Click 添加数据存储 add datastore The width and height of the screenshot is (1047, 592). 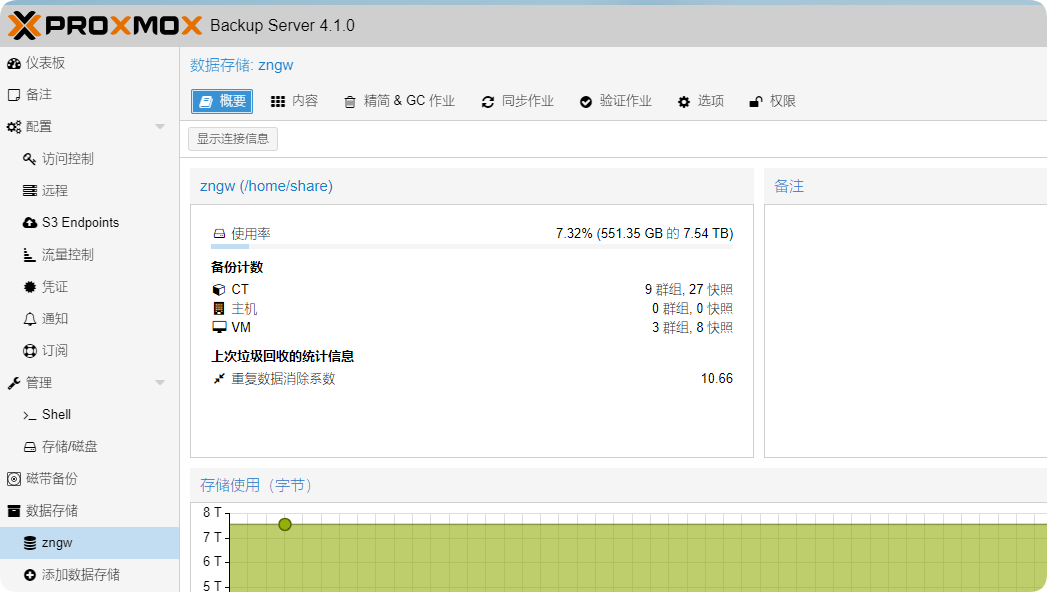(x=80, y=575)
